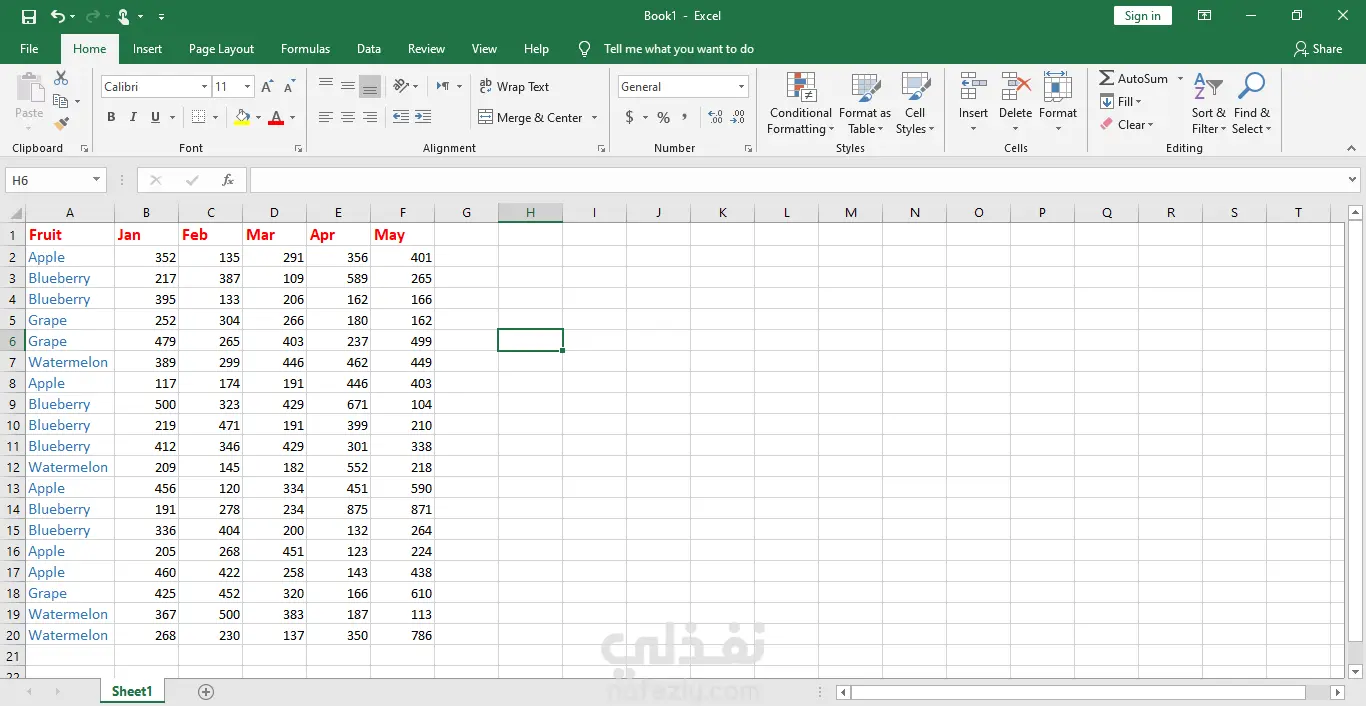Select the Sheet1 tab
This screenshot has height=706, width=1366.
[132, 692]
